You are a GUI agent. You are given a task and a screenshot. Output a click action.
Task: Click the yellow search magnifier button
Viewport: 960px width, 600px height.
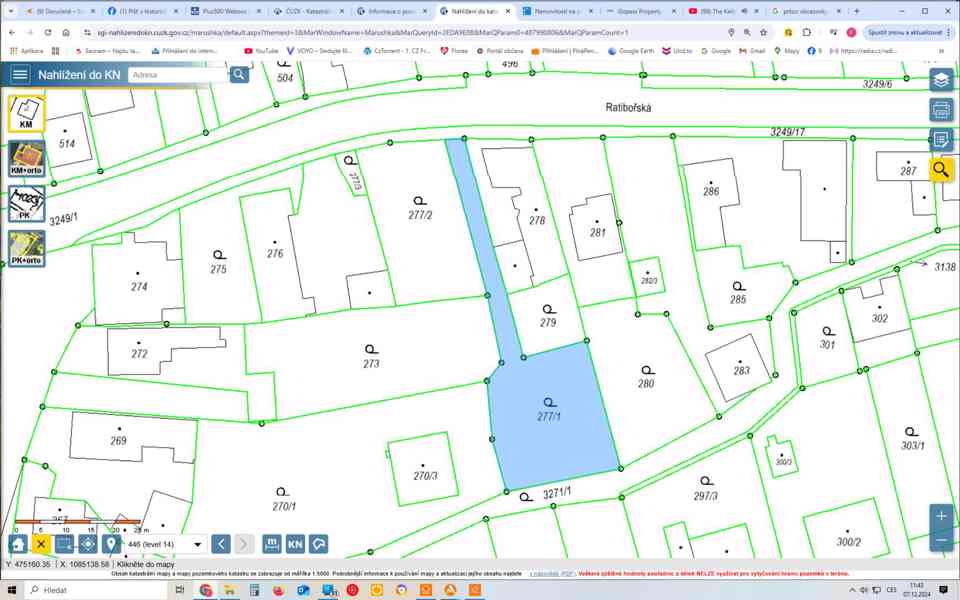click(x=941, y=170)
